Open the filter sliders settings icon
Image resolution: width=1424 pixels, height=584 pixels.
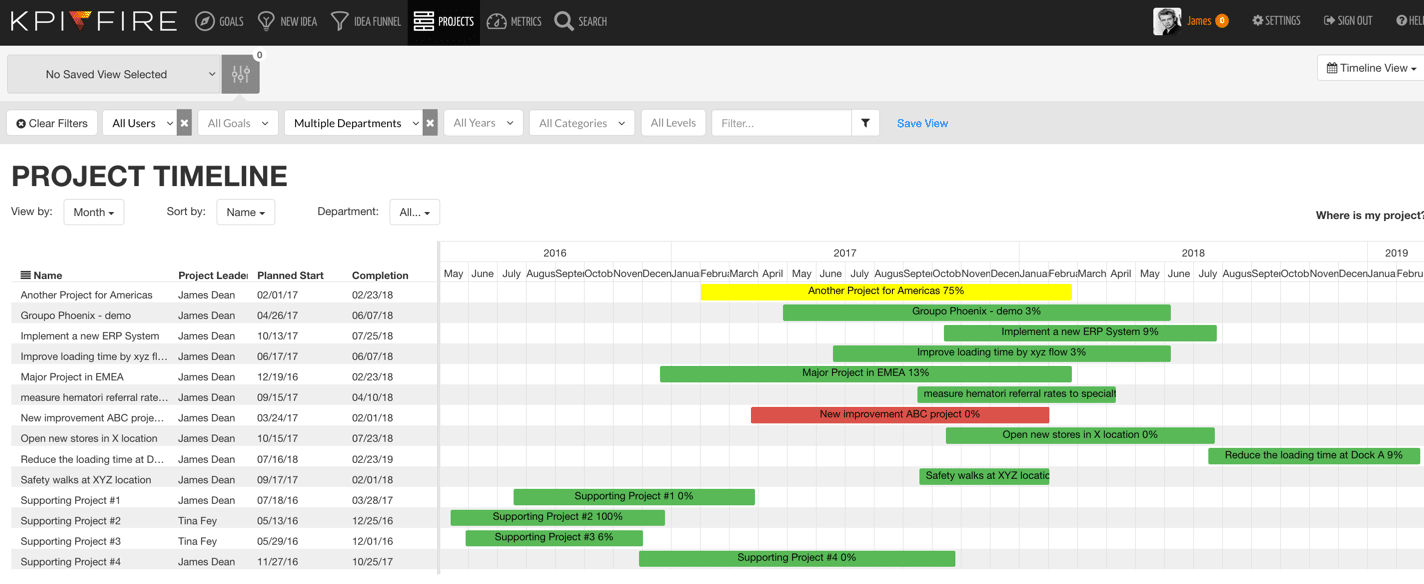pyautogui.click(x=241, y=74)
